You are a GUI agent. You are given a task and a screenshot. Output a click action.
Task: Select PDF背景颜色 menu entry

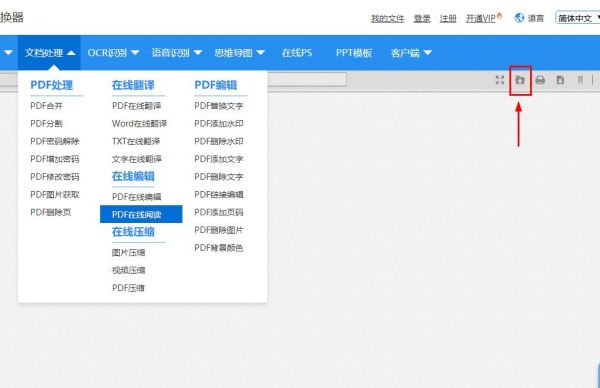(x=219, y=248)
